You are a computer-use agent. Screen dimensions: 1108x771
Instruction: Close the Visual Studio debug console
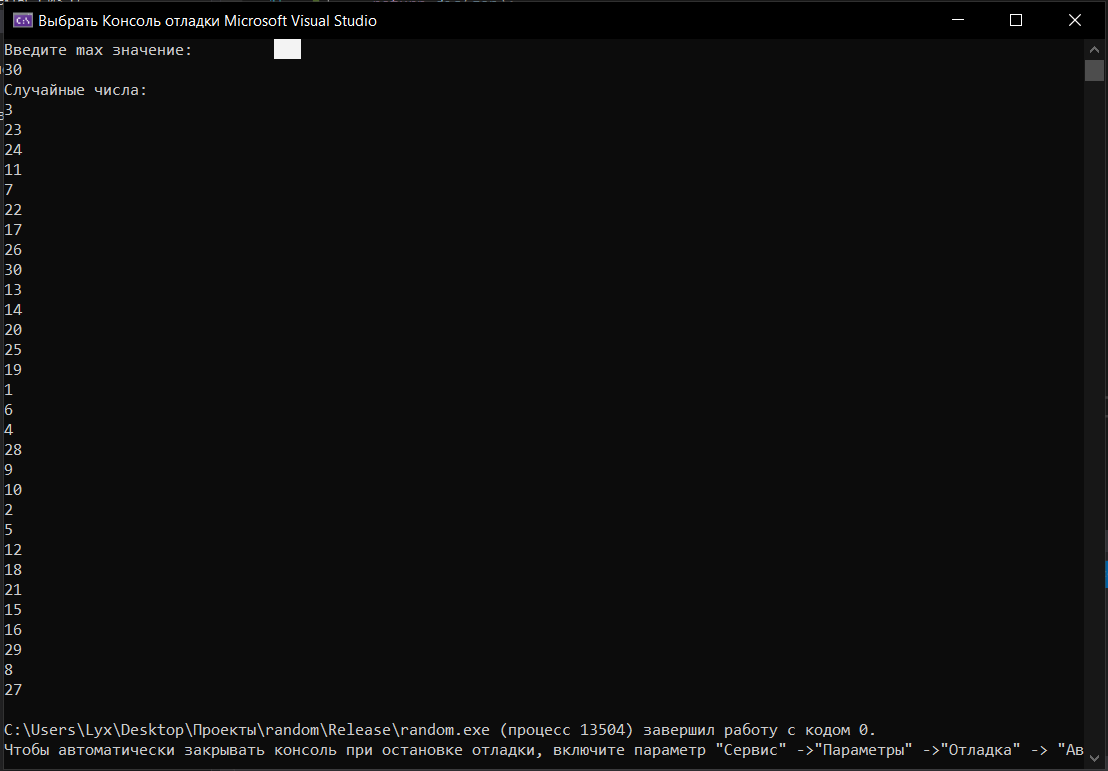tap(1075, 20)
